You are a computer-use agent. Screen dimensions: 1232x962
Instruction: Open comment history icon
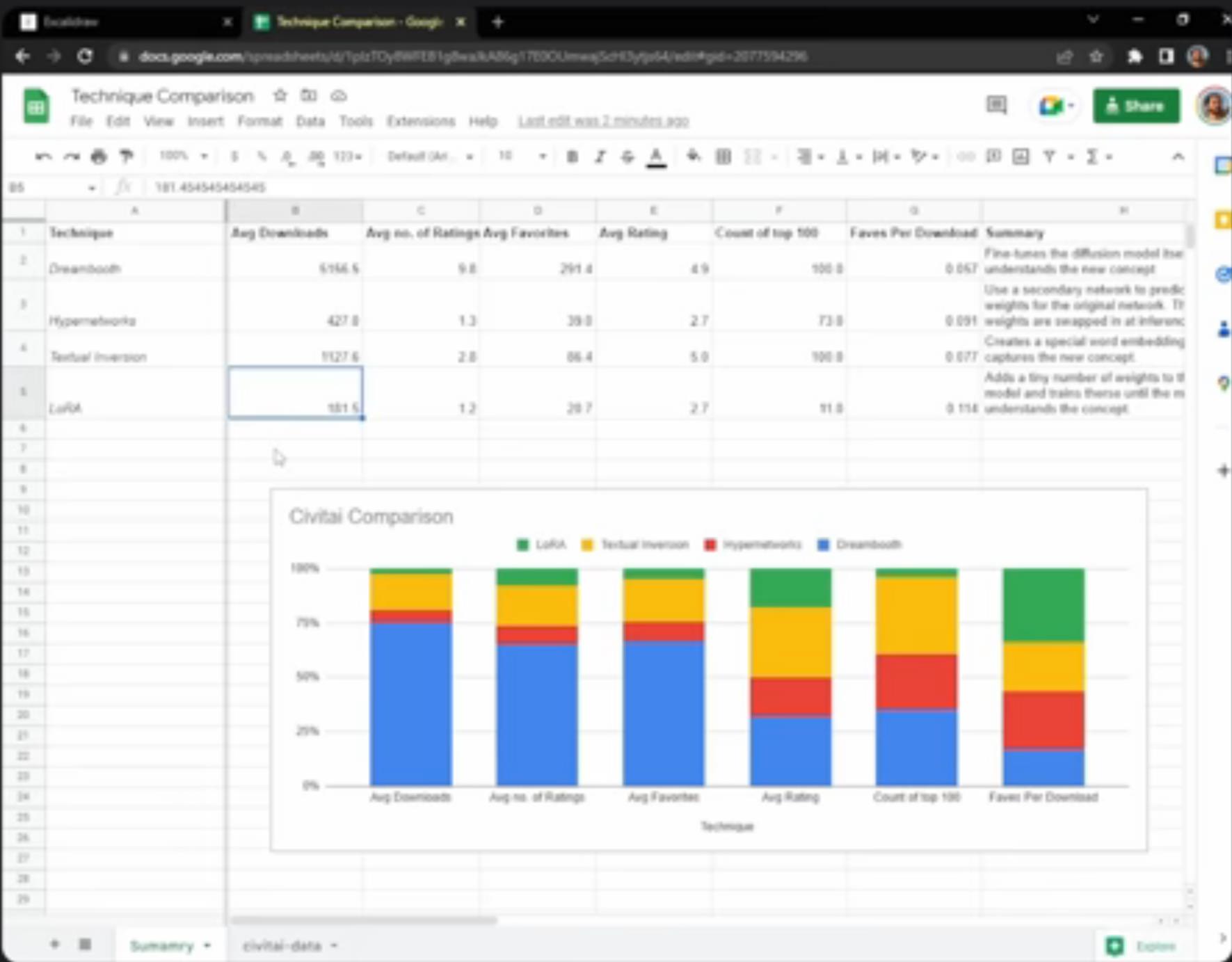pyautogui.click(x=996, y=106)
